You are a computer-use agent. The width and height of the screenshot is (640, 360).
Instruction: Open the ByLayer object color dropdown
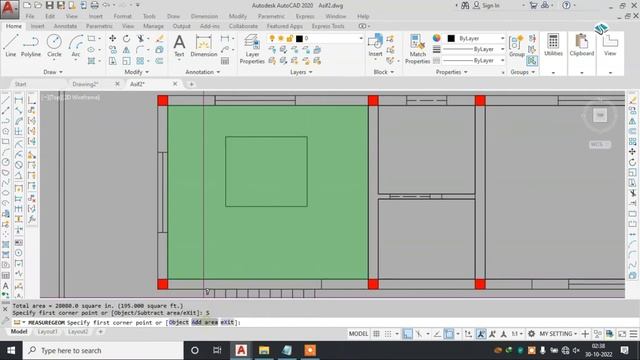pyautogui.click(x=502, y=38)
